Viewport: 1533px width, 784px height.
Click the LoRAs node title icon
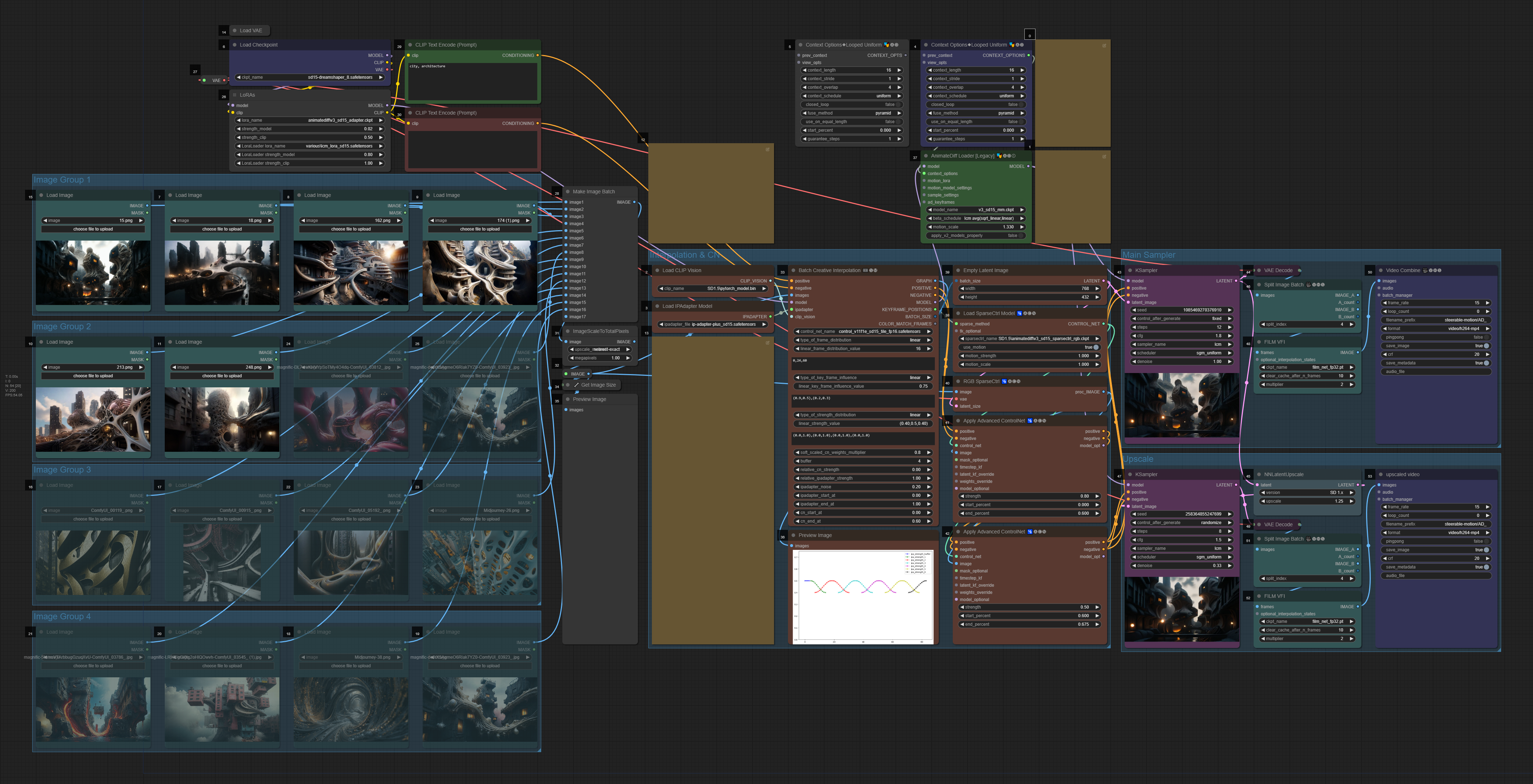pos(235,95)
